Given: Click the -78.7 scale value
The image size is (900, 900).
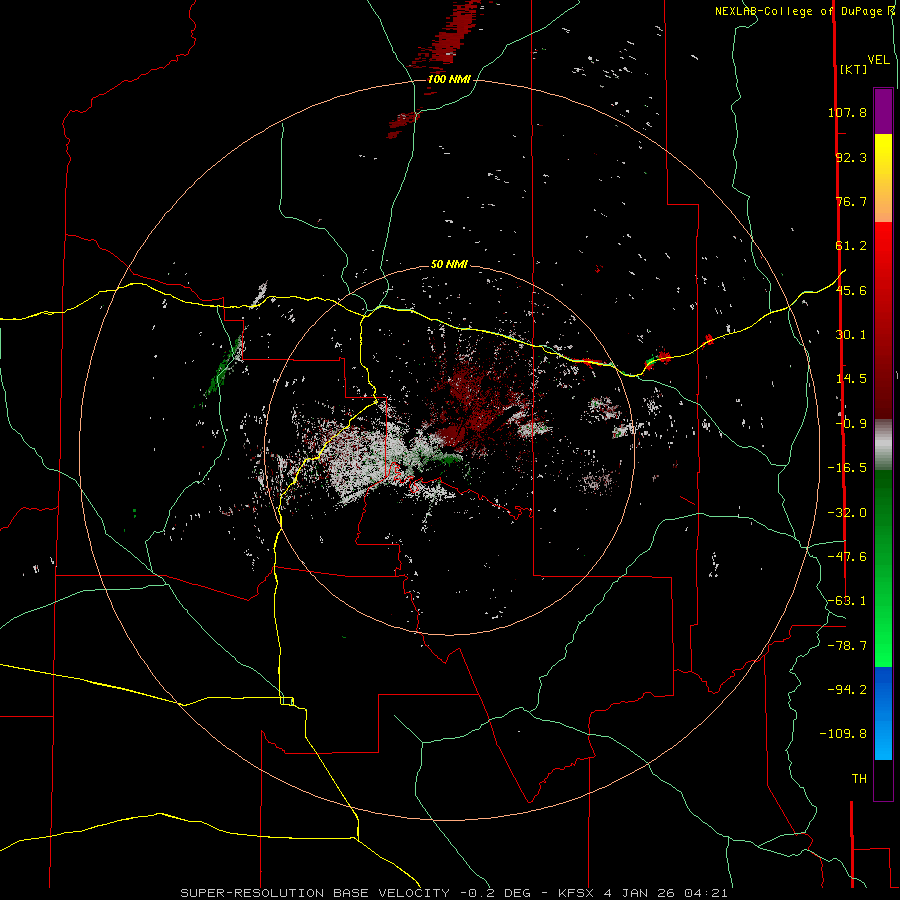Looking at the screenshot, I should 847,646.
